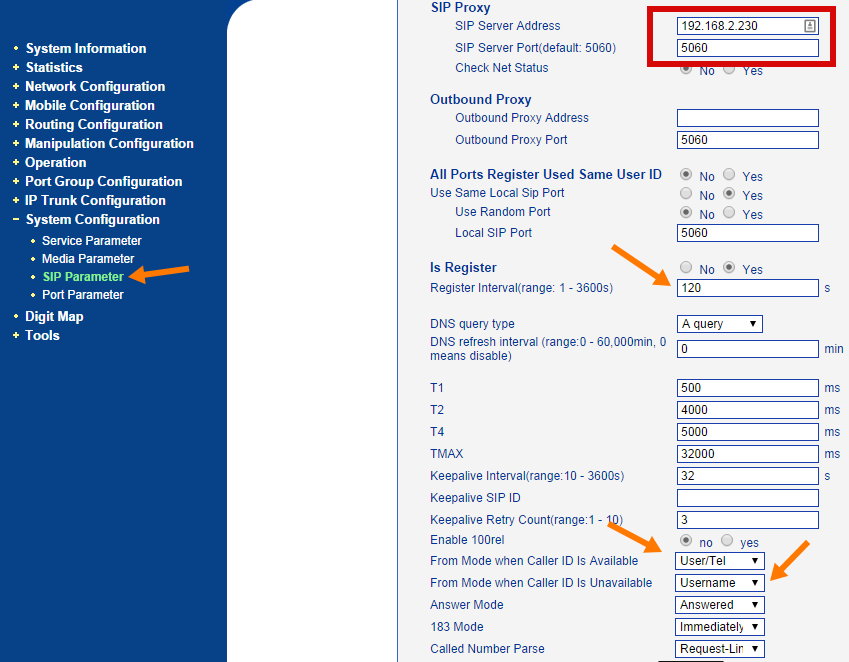The image size is (849, 662).
Task: Edit the SIP Server Port field
Action: point(747,48)
